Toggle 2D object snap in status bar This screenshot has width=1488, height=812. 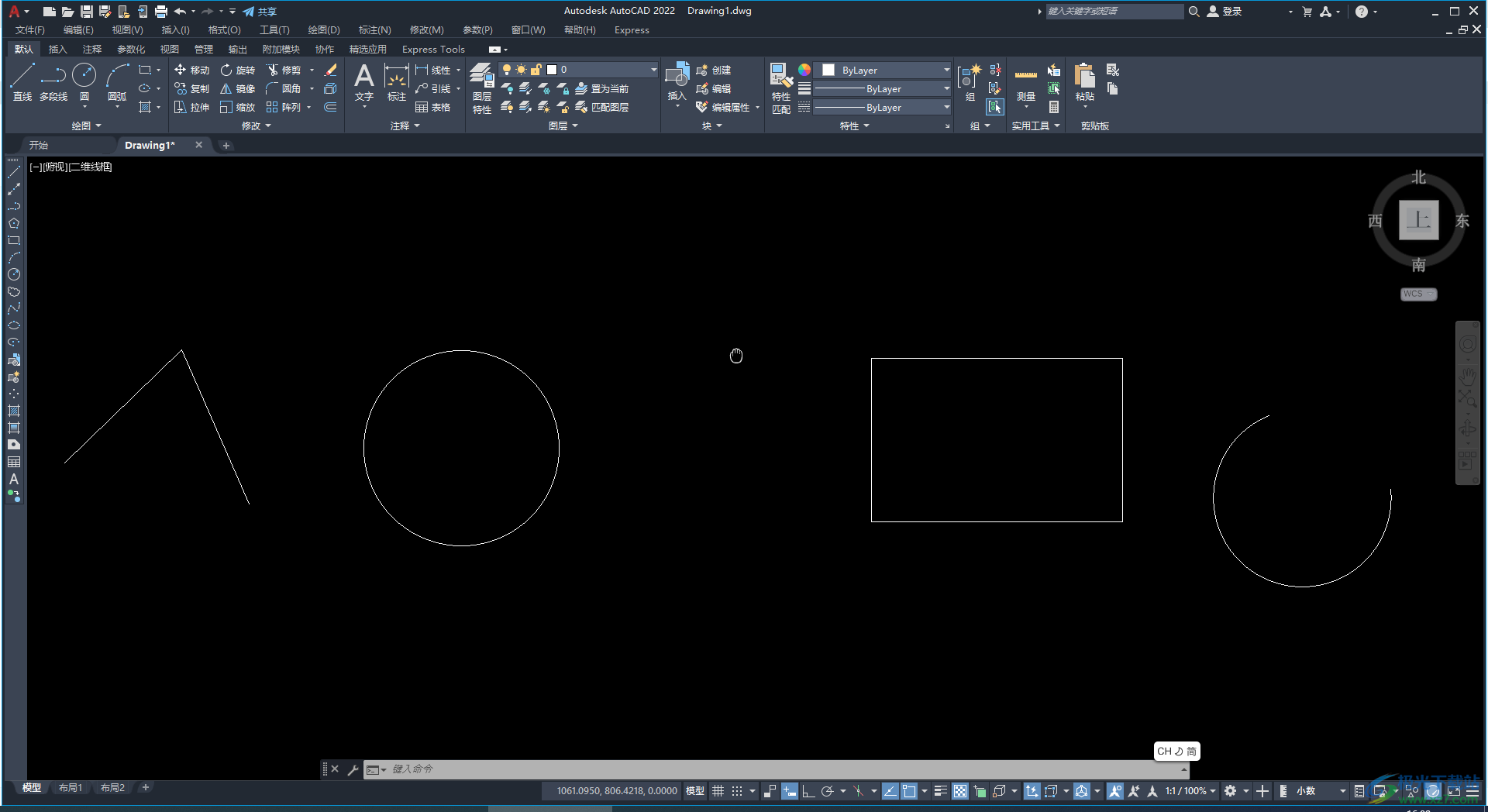point(909,791)
